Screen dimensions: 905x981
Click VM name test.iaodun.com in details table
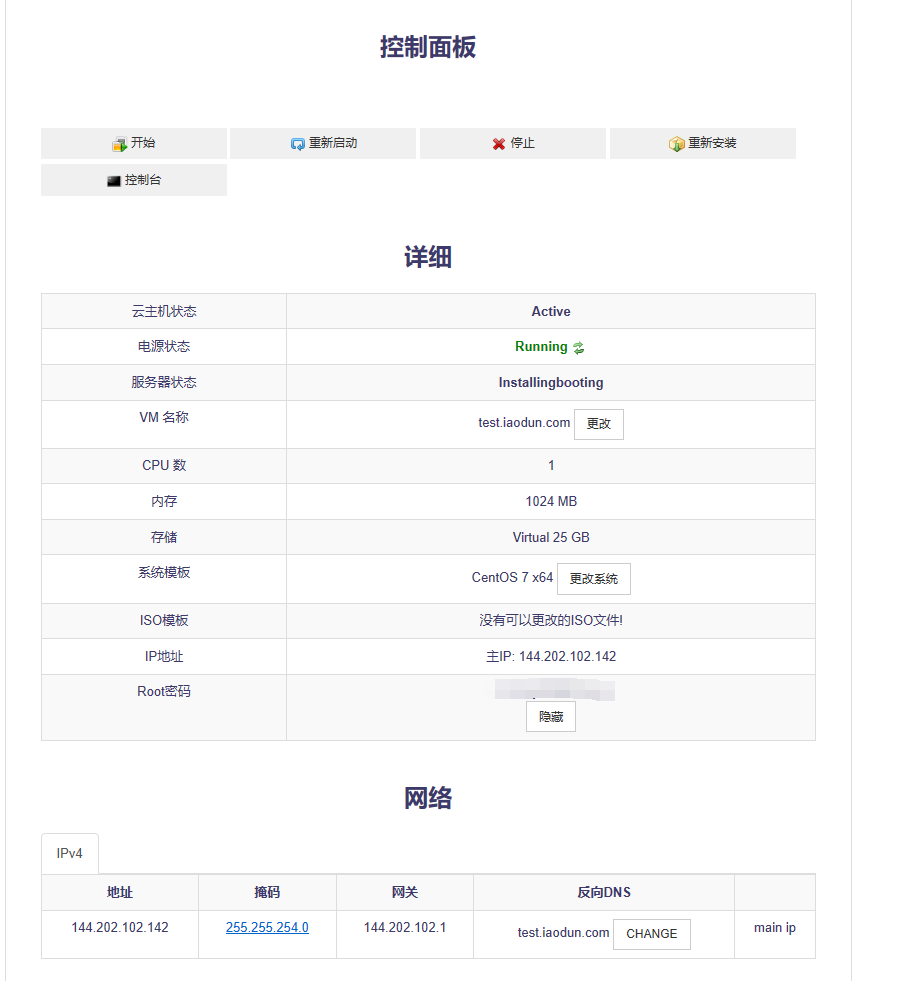[x=524, y=423]
